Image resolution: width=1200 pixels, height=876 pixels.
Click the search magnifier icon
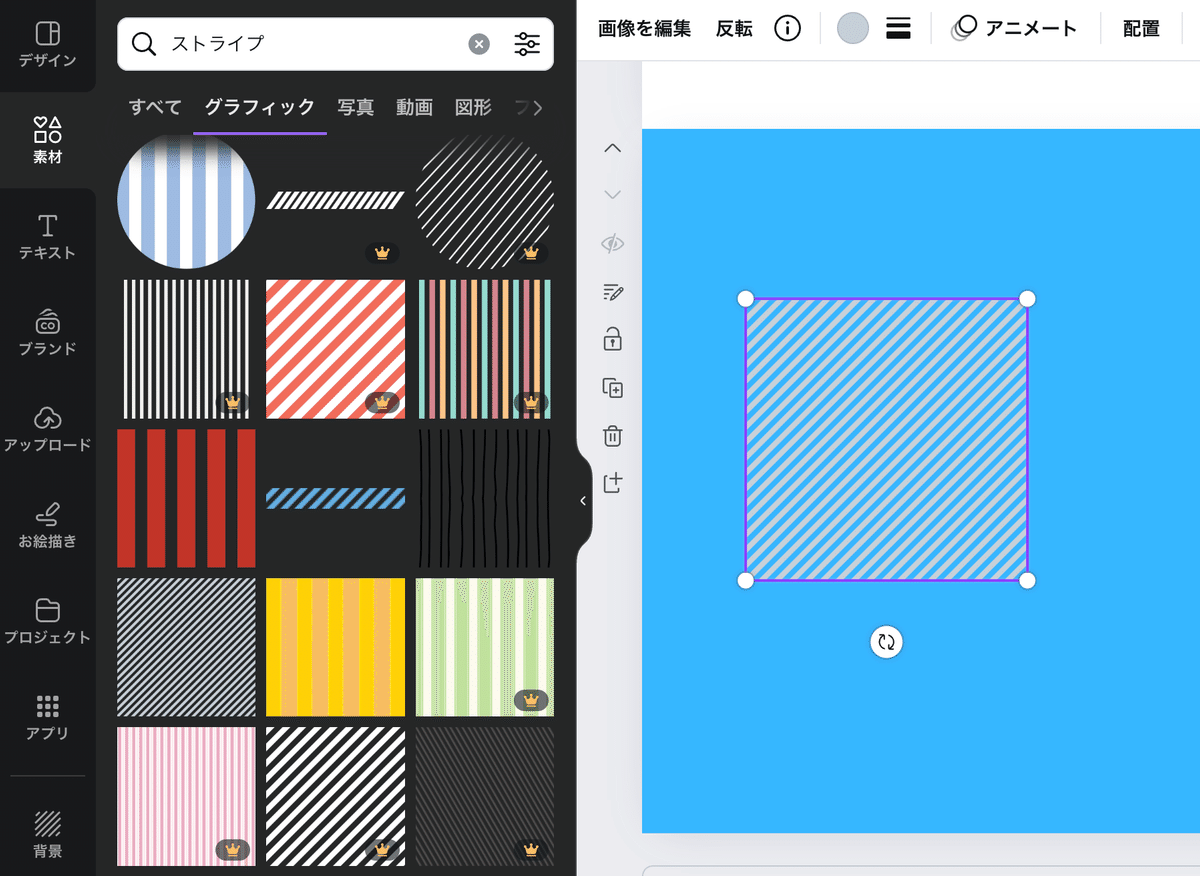point(144,44)
